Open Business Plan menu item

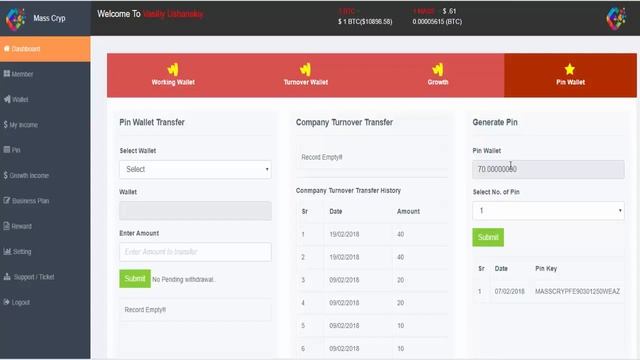45,200
